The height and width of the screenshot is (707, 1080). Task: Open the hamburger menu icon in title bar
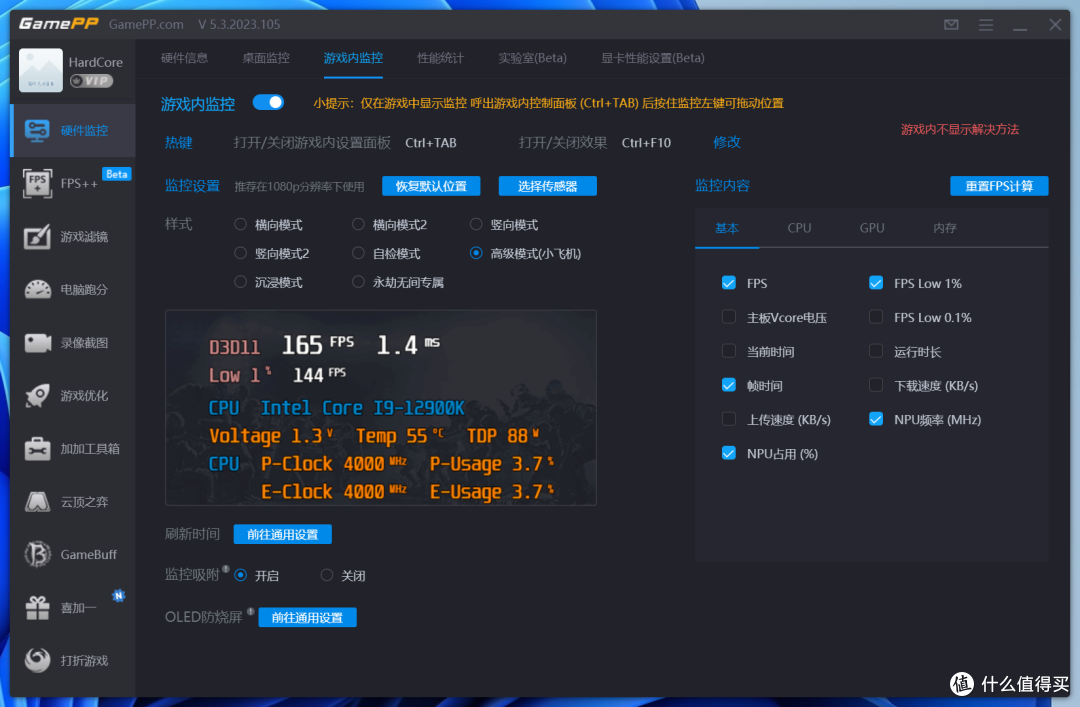(986, 25)
